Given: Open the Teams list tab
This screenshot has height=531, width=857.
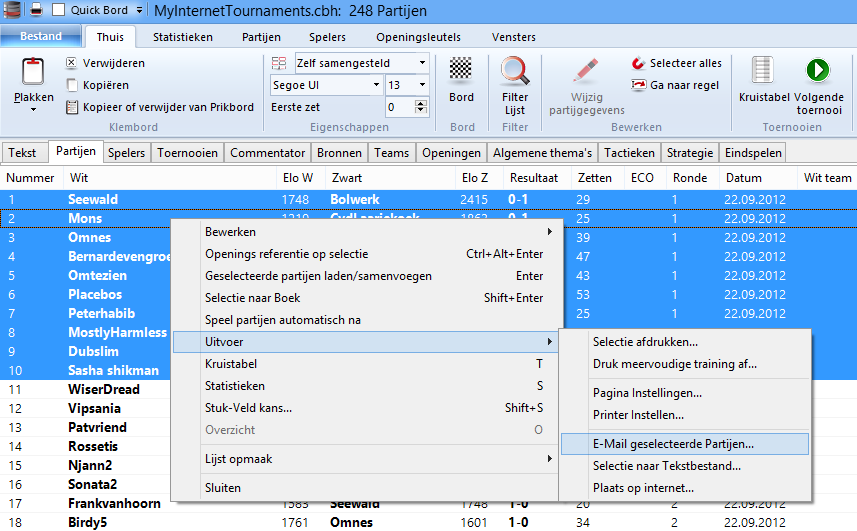Looking at the screenshot, I should coord(391,152).
